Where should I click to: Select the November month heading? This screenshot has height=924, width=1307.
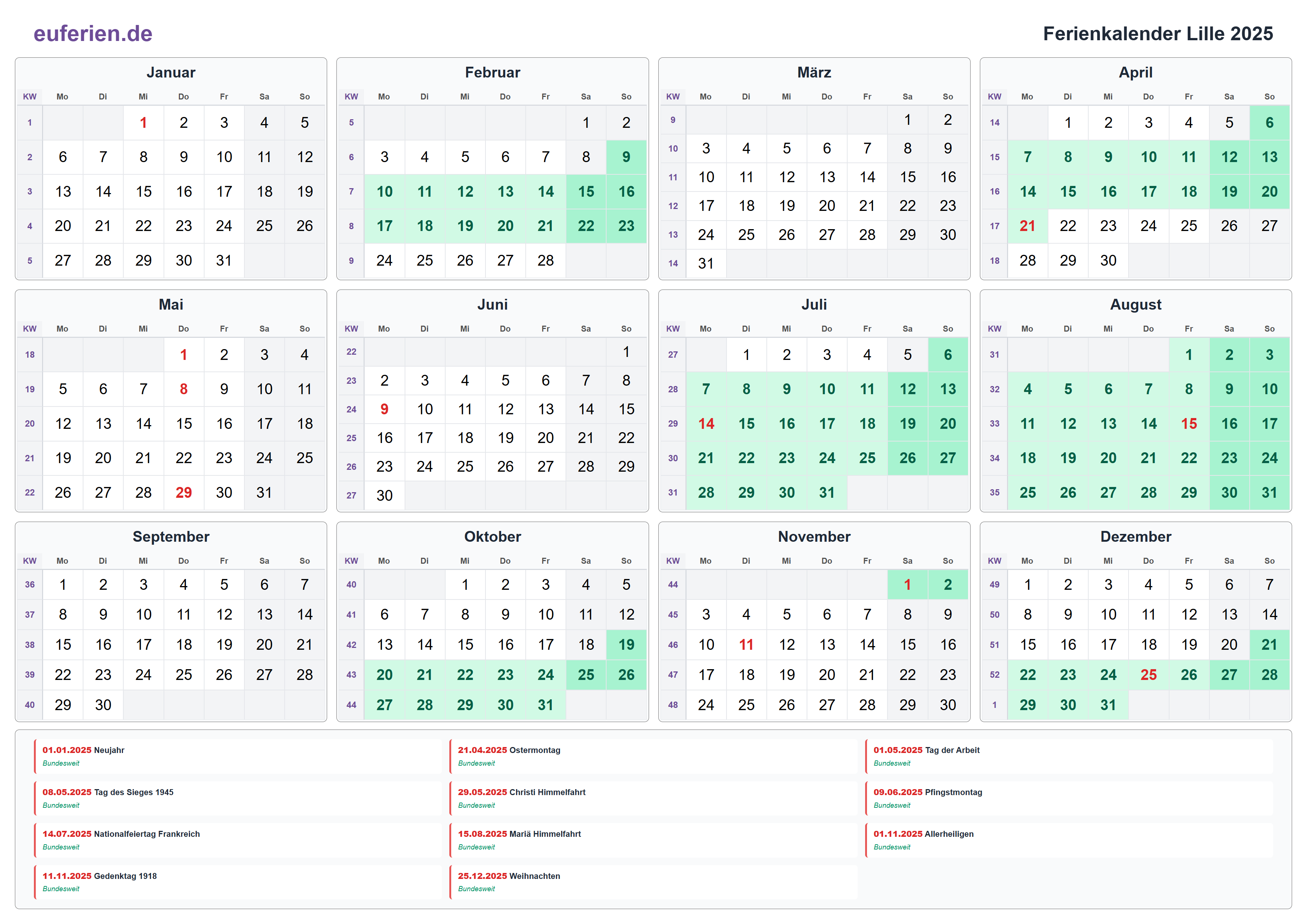[x=814, y=536]
